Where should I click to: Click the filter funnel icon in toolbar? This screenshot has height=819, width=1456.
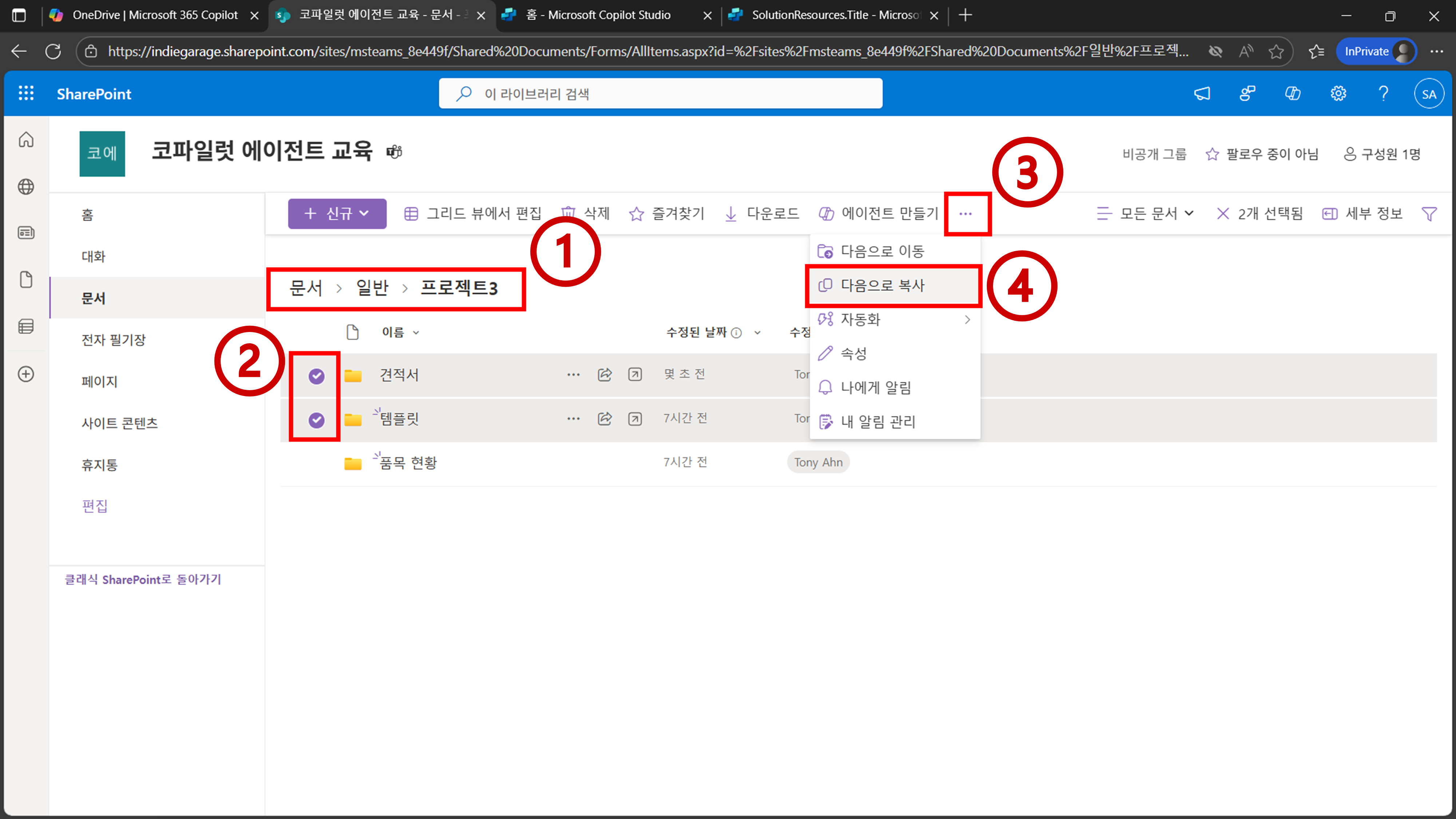pos(1429,214)
